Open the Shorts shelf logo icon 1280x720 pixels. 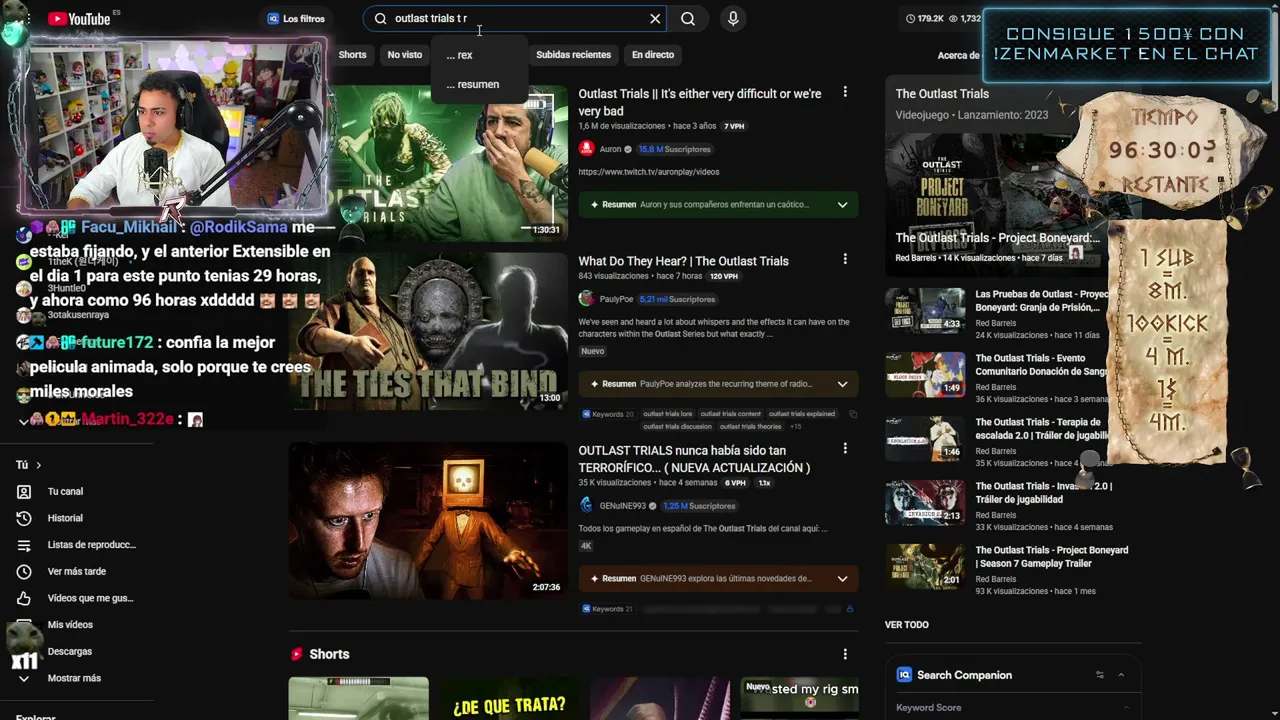[x=296, y=654]
